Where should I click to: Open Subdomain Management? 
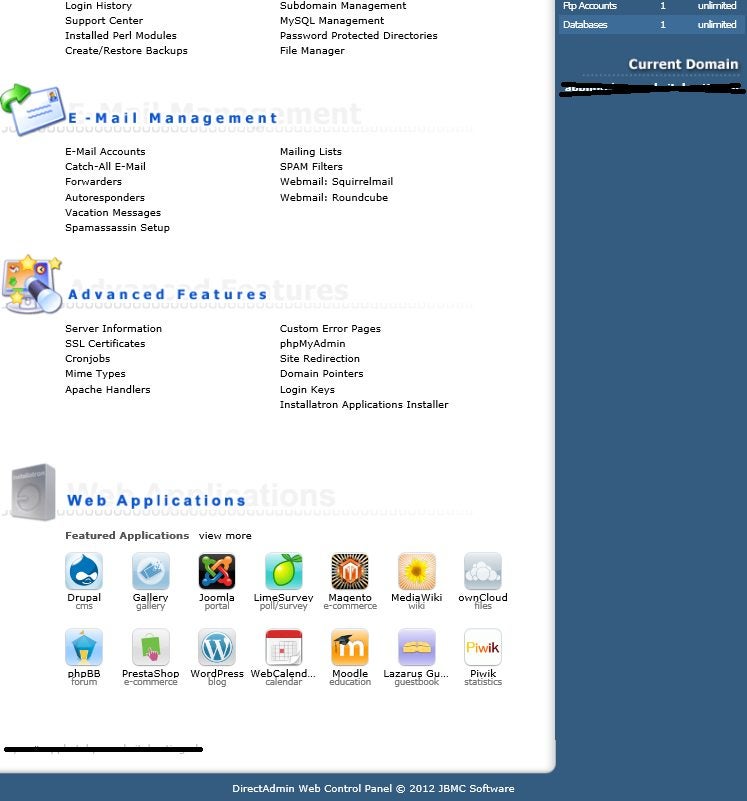(x=343, y=6)
